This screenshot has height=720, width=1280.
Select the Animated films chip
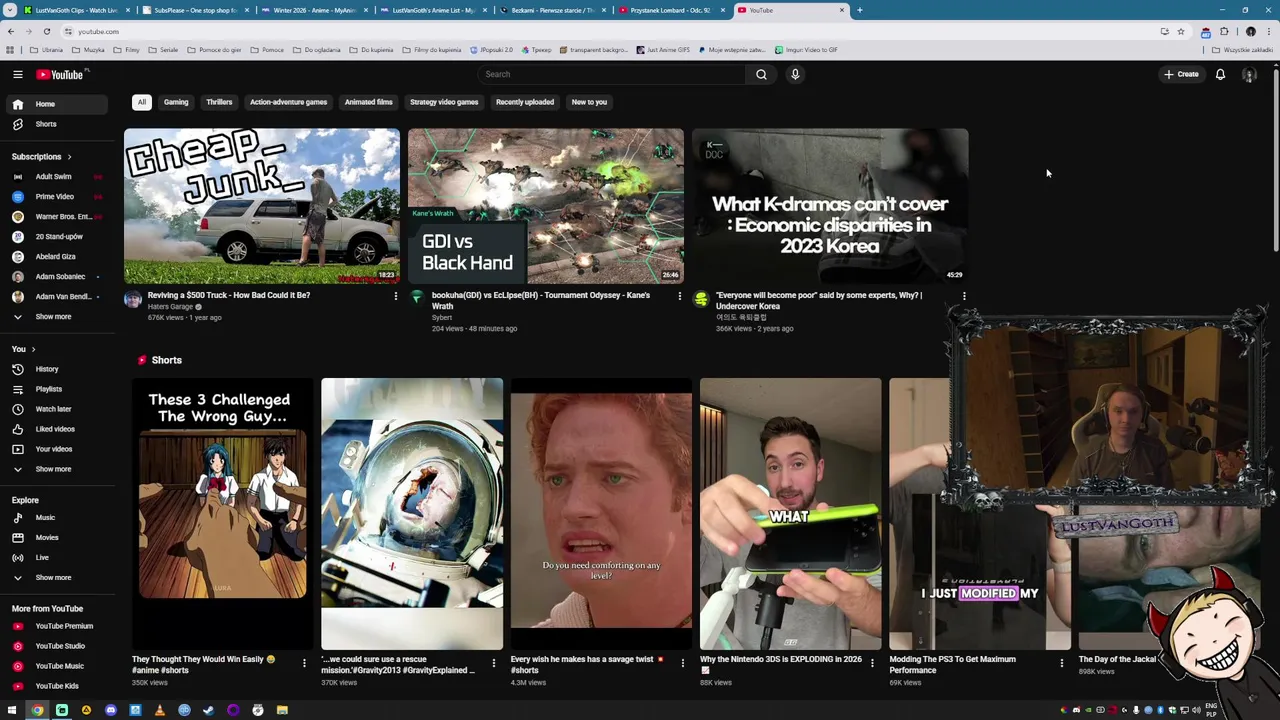[x=368, y=102]
